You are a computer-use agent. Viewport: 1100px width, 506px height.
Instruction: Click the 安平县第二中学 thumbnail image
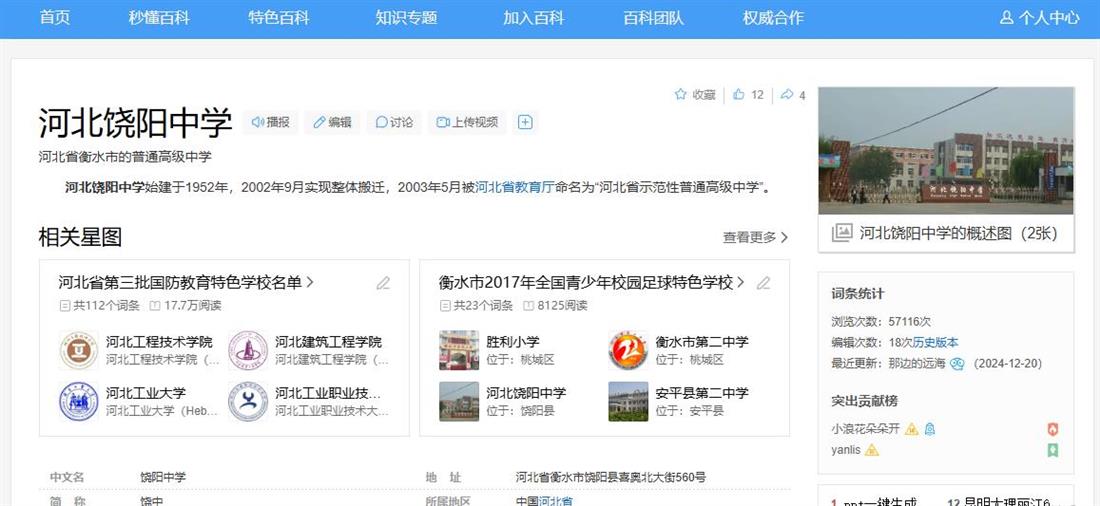pos(628,401)
